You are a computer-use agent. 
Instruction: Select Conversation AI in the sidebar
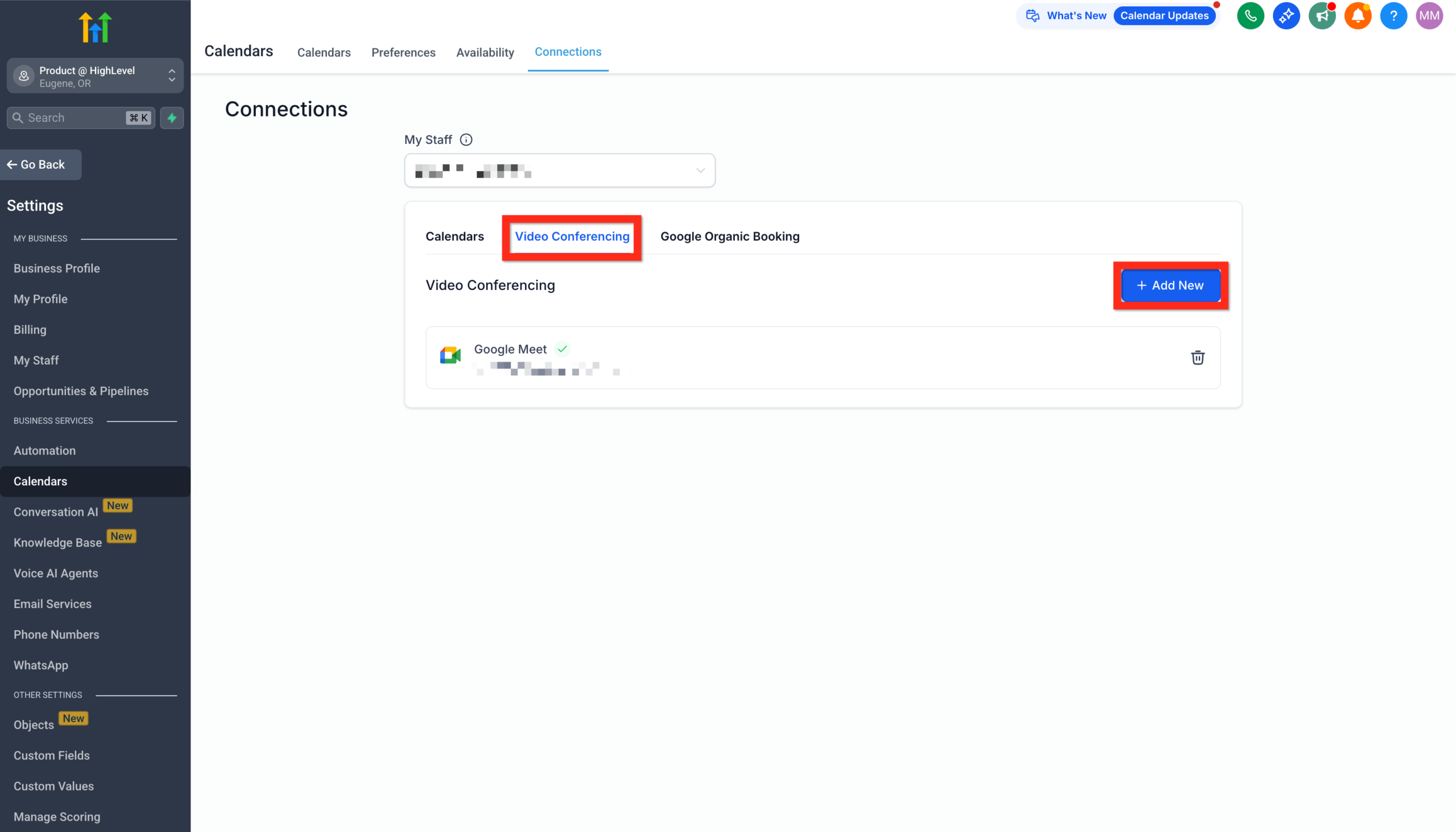coord(55,511)
